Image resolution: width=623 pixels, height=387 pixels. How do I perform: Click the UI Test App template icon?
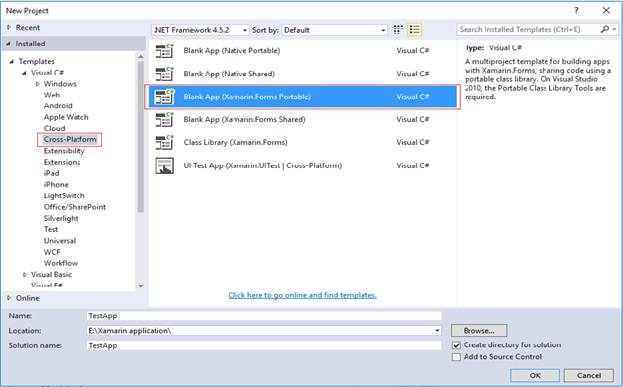(164, 166)
